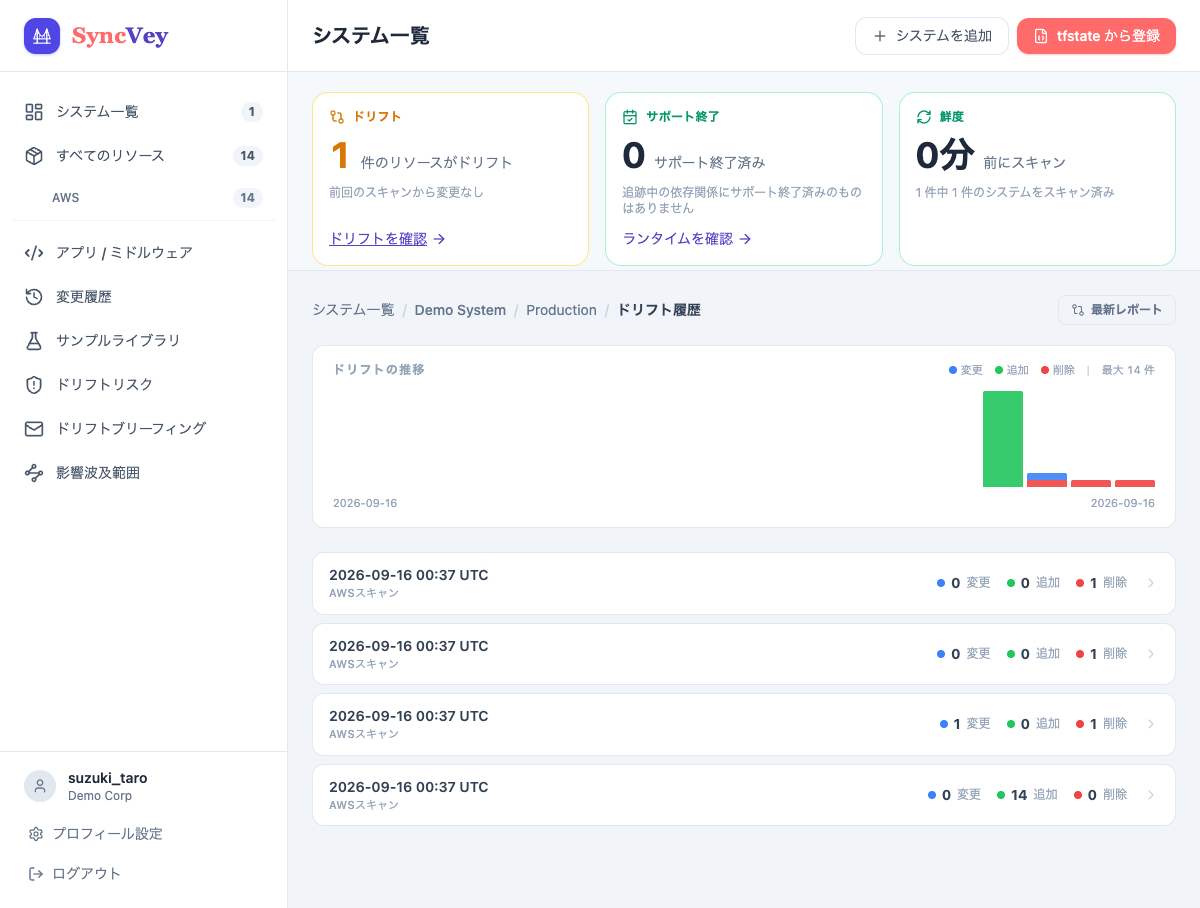Image resolution: width=1200 pixels, height=908 pixels.
Task: Follow the ランタイムを確認 link
Action: [687, 239]
